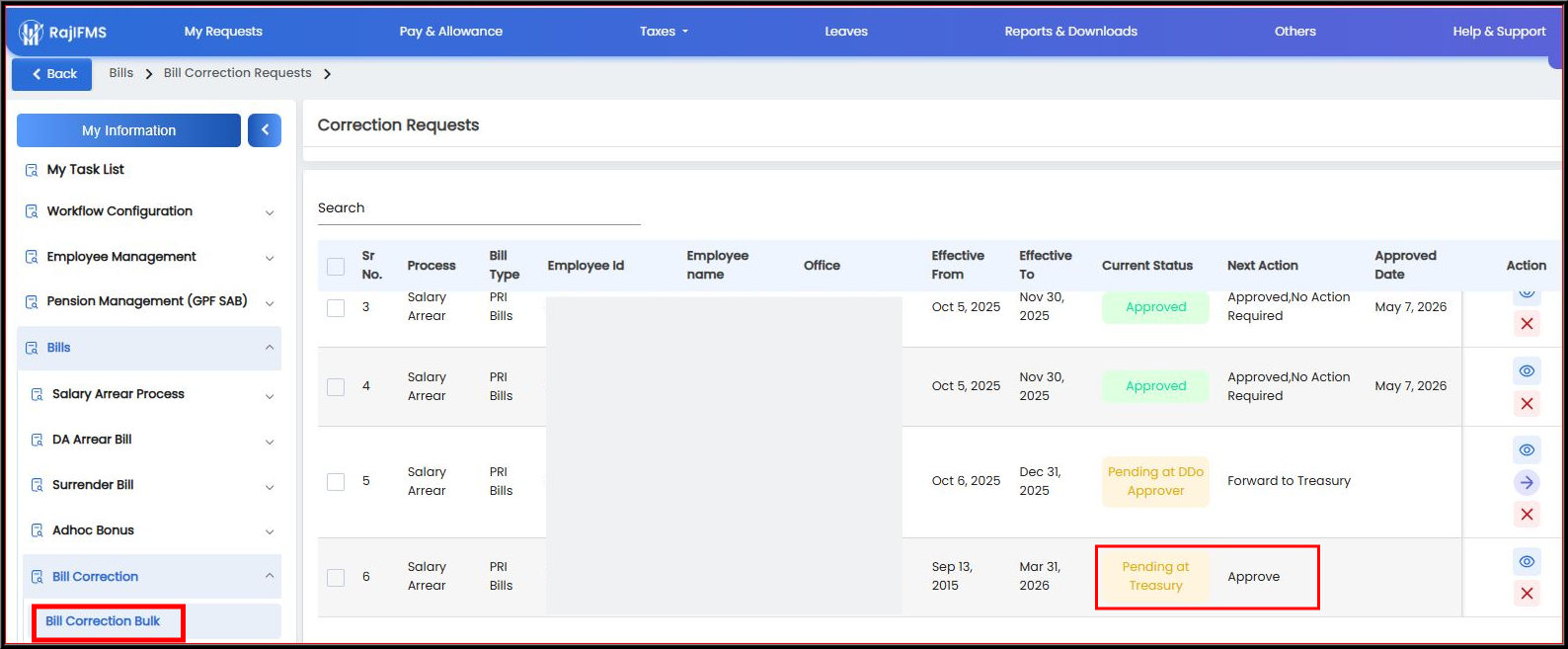Collapse the sidebar with the arrow button
The image size is (1568, 649).
point(265,130)
